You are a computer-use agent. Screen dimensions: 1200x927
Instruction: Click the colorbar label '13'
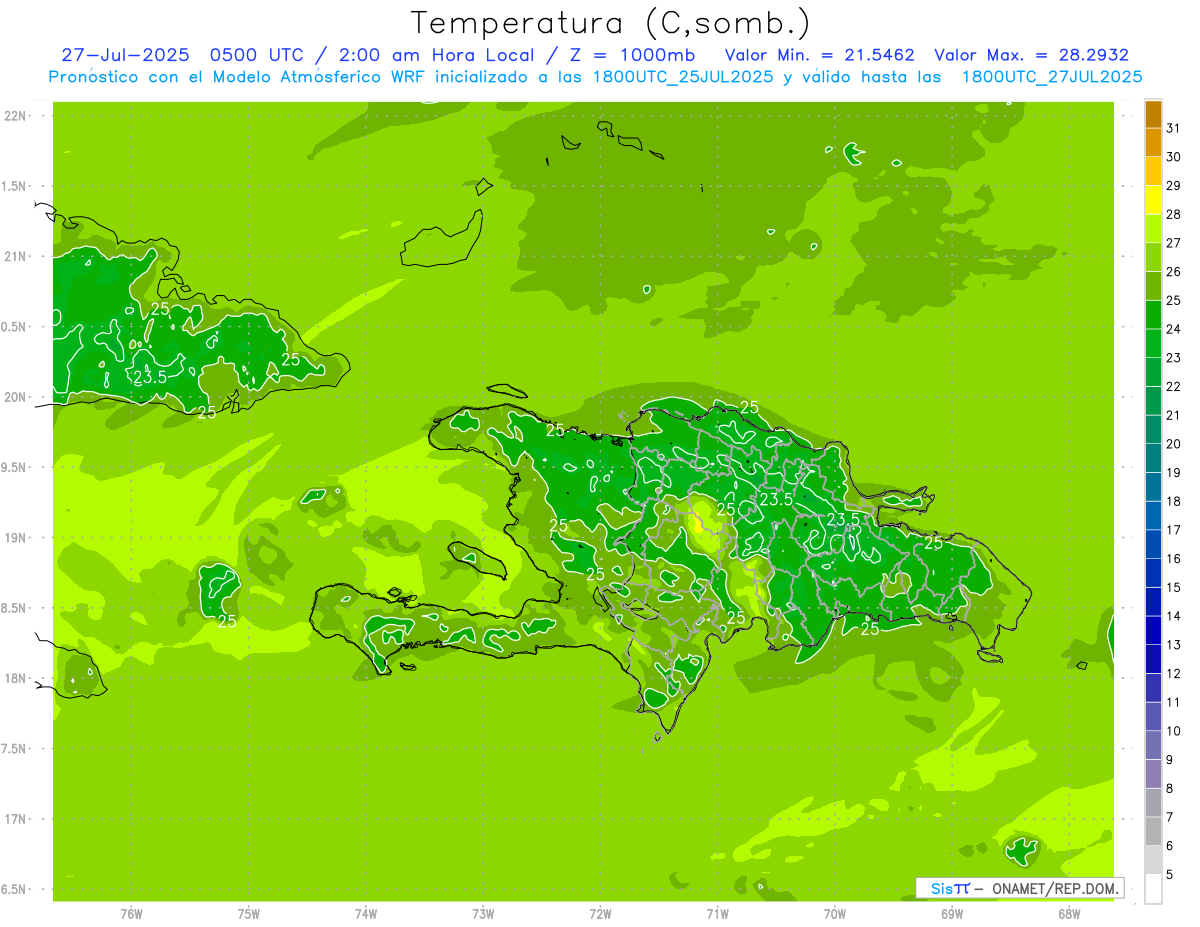tap(1174, 645)
